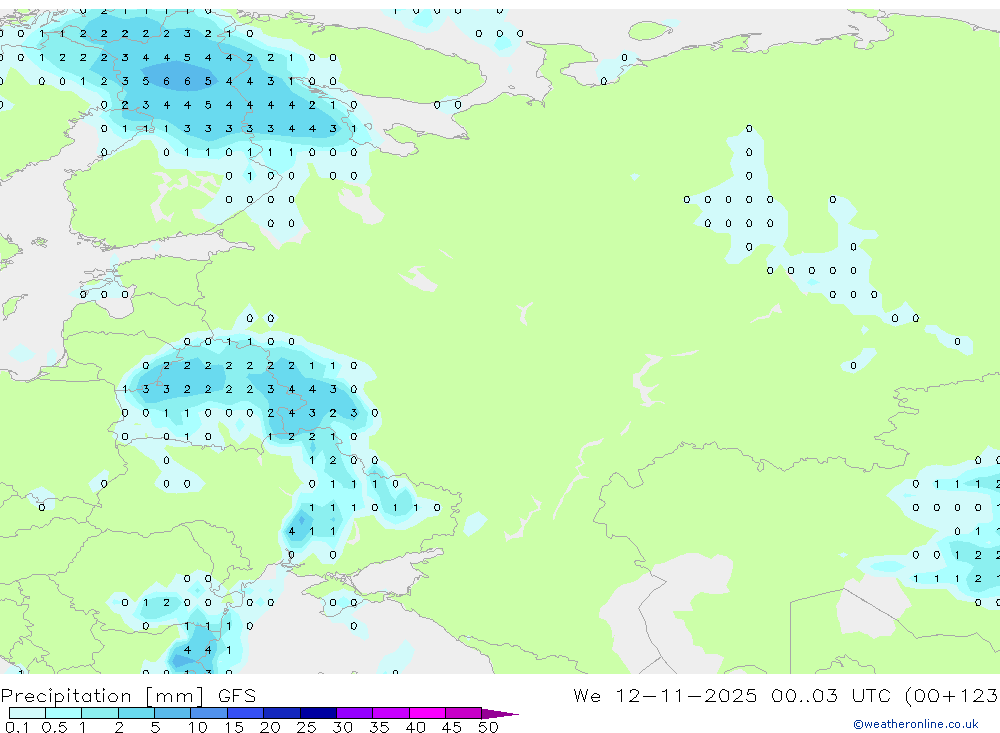This screenshot has height=733, width=1000.
Task: Pick the magenta swatch between 40 and 45
Action: pyautogui.click(x=427, y=713)
